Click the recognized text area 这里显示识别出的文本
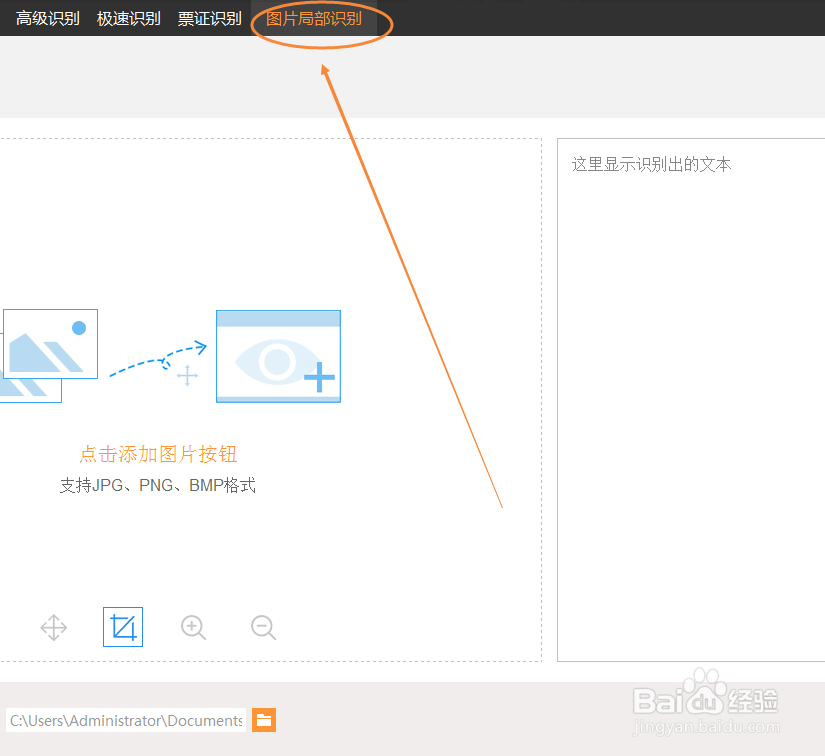This screenshot has height=756, width=825. [x=691, y=400]
